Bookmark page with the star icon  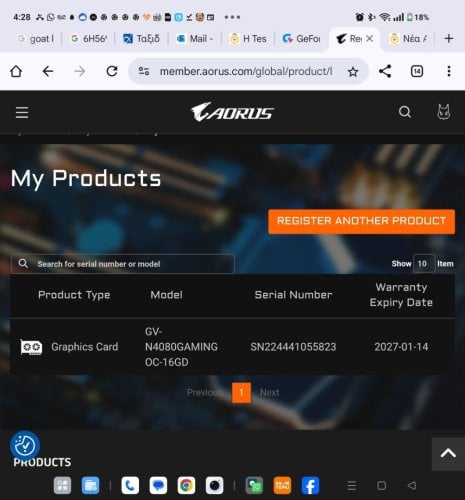tap(353, 71)
